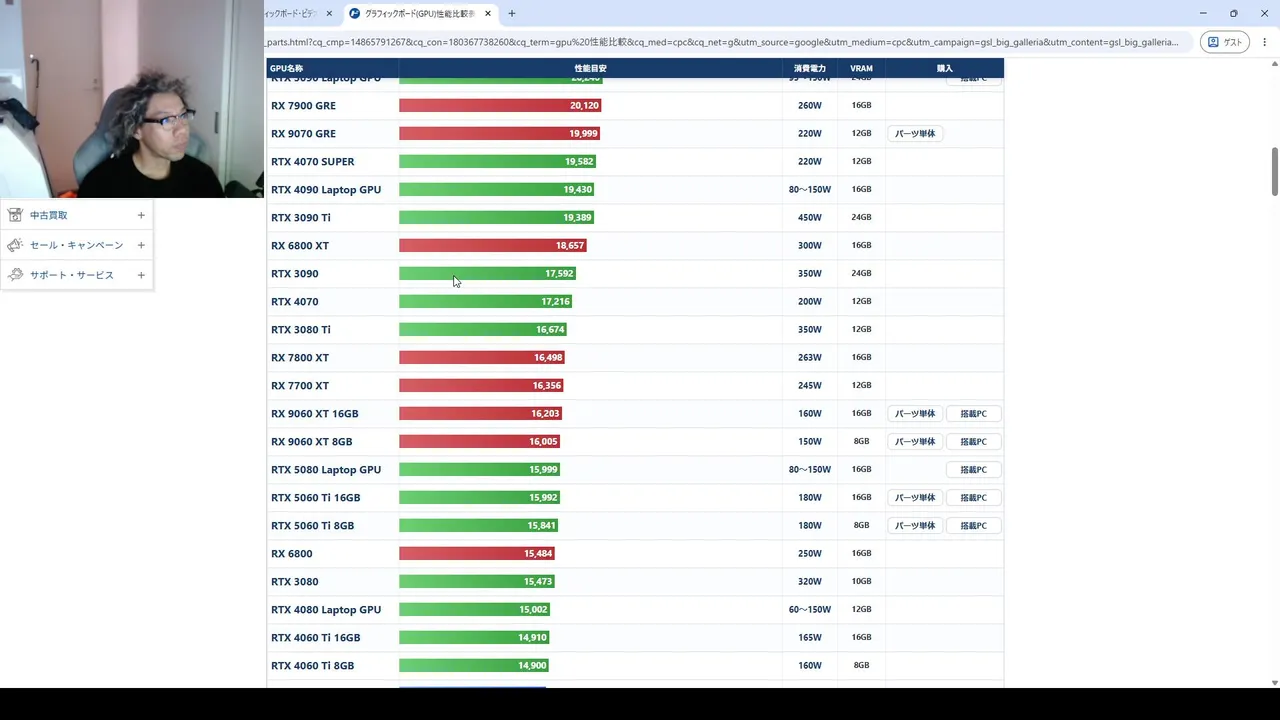1280x720 pixels.
Task: Close the first cut-off ィックボード・ビデ tab
Action: click(329, 14)
